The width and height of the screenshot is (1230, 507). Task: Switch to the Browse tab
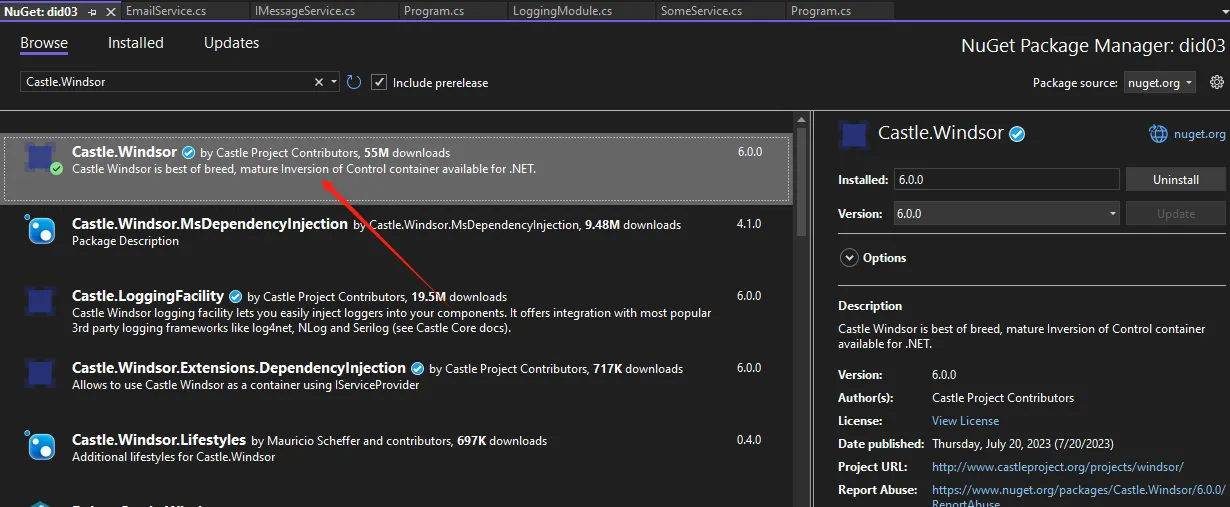click(44, 43)
